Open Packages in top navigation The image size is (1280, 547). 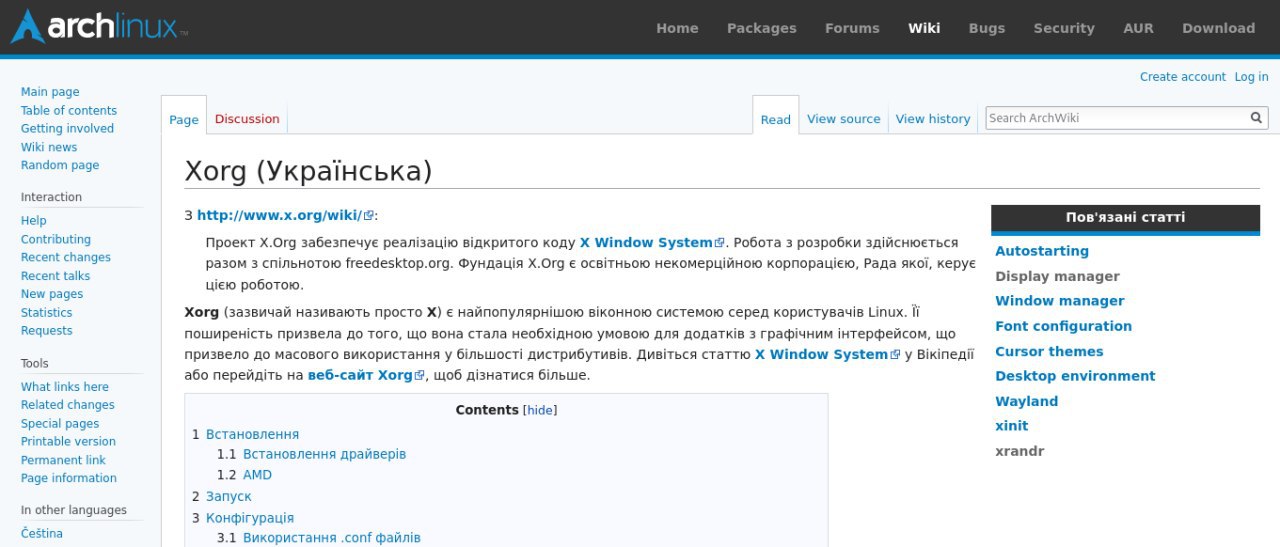click(762, 28)
